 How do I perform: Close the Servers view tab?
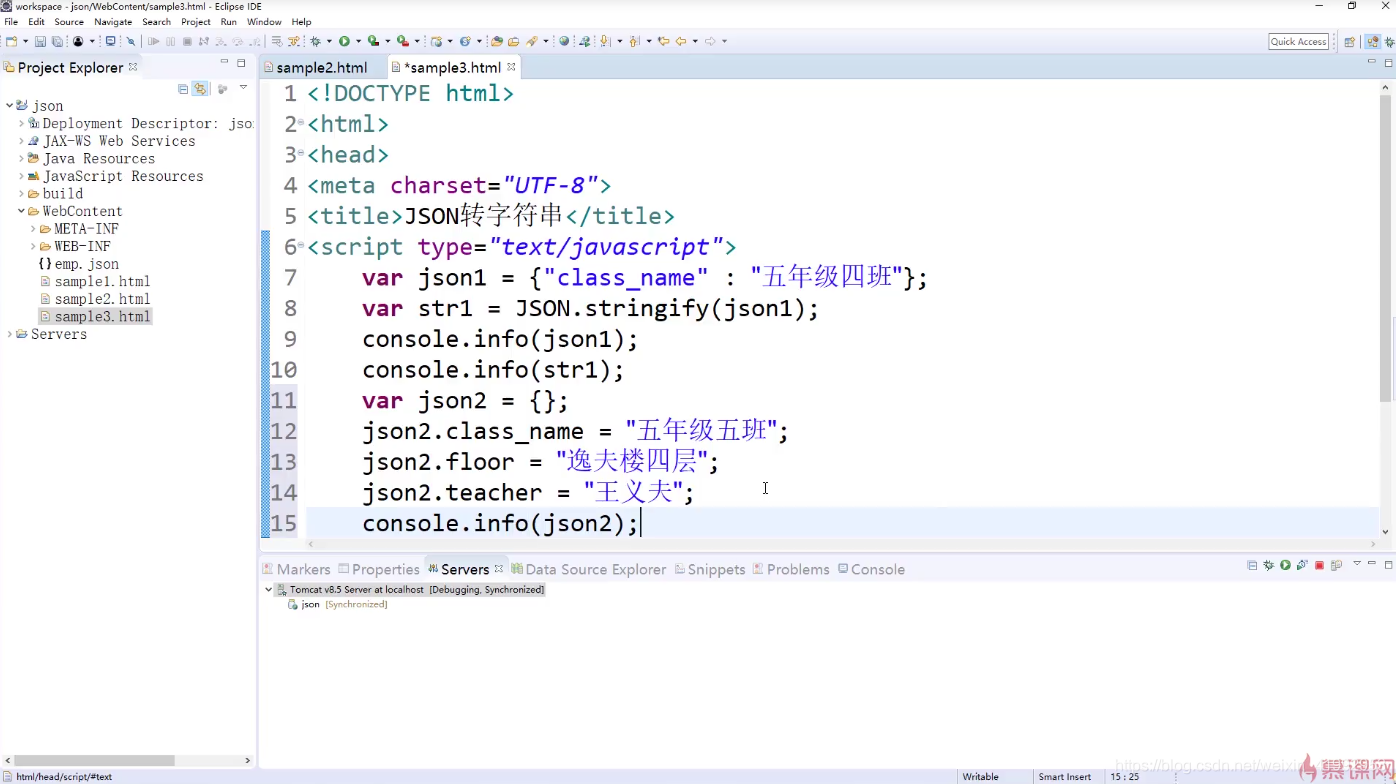(x=498, y=568)
